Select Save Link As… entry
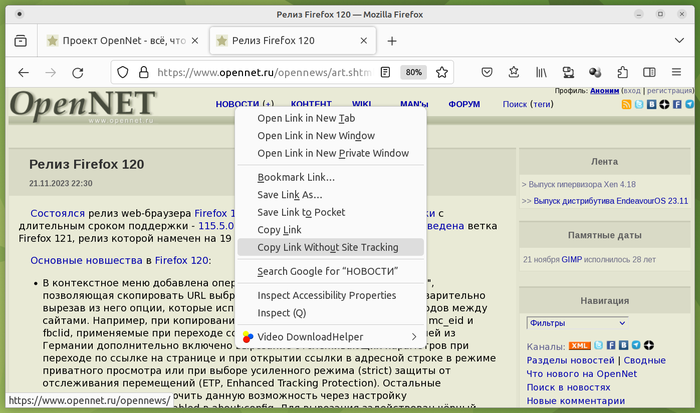This screenshot has height=413, width=700. pyautogui.click(x=330, y=195)
